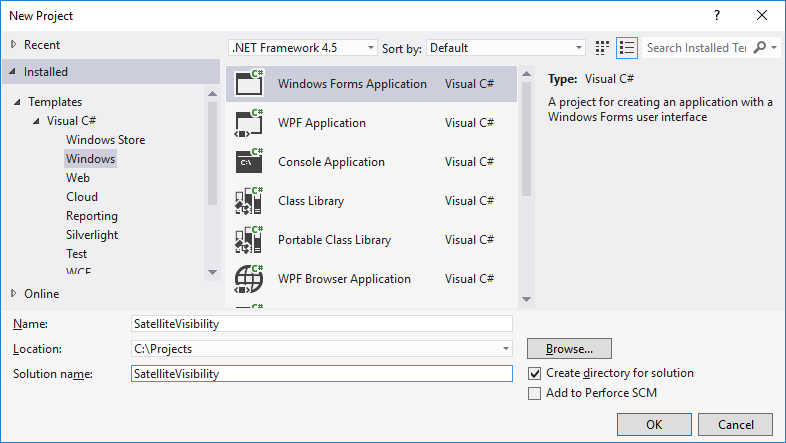This screenshot has height=443, width=786.
Task: Open the .NET Framework version dropdown
Action: (303, 47)
